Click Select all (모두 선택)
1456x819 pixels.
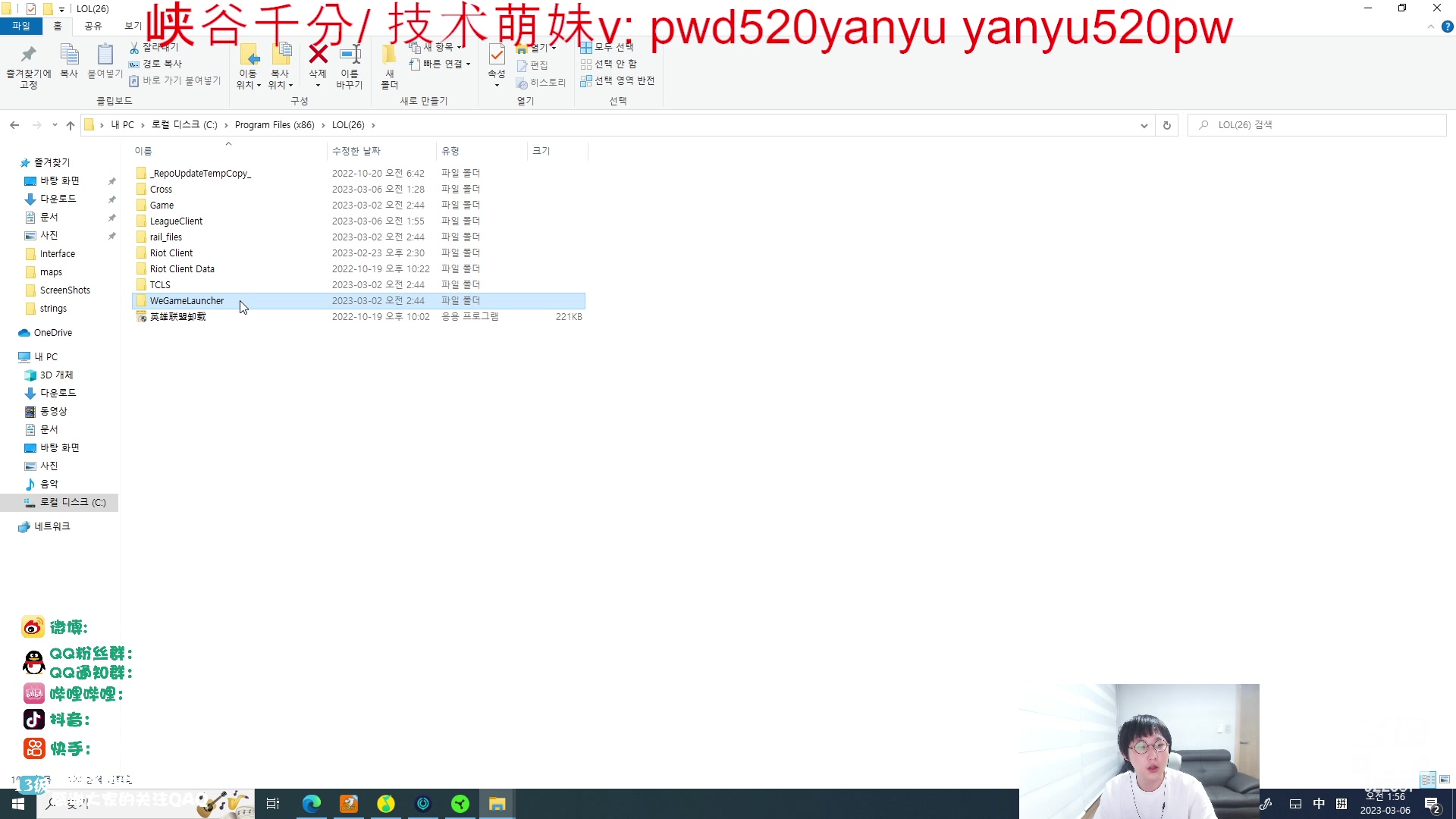[x=607, y=47]
